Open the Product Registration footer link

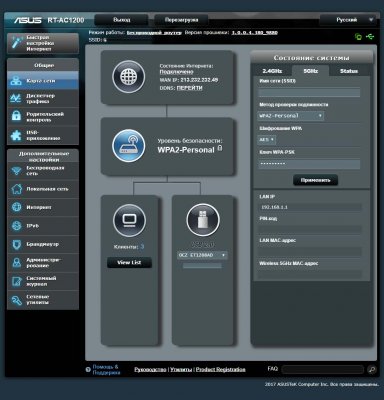pos(220,369)
